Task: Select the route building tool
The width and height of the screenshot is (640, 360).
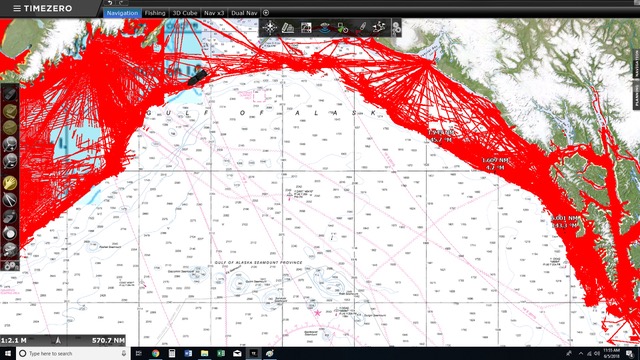Action: point(9,249)
